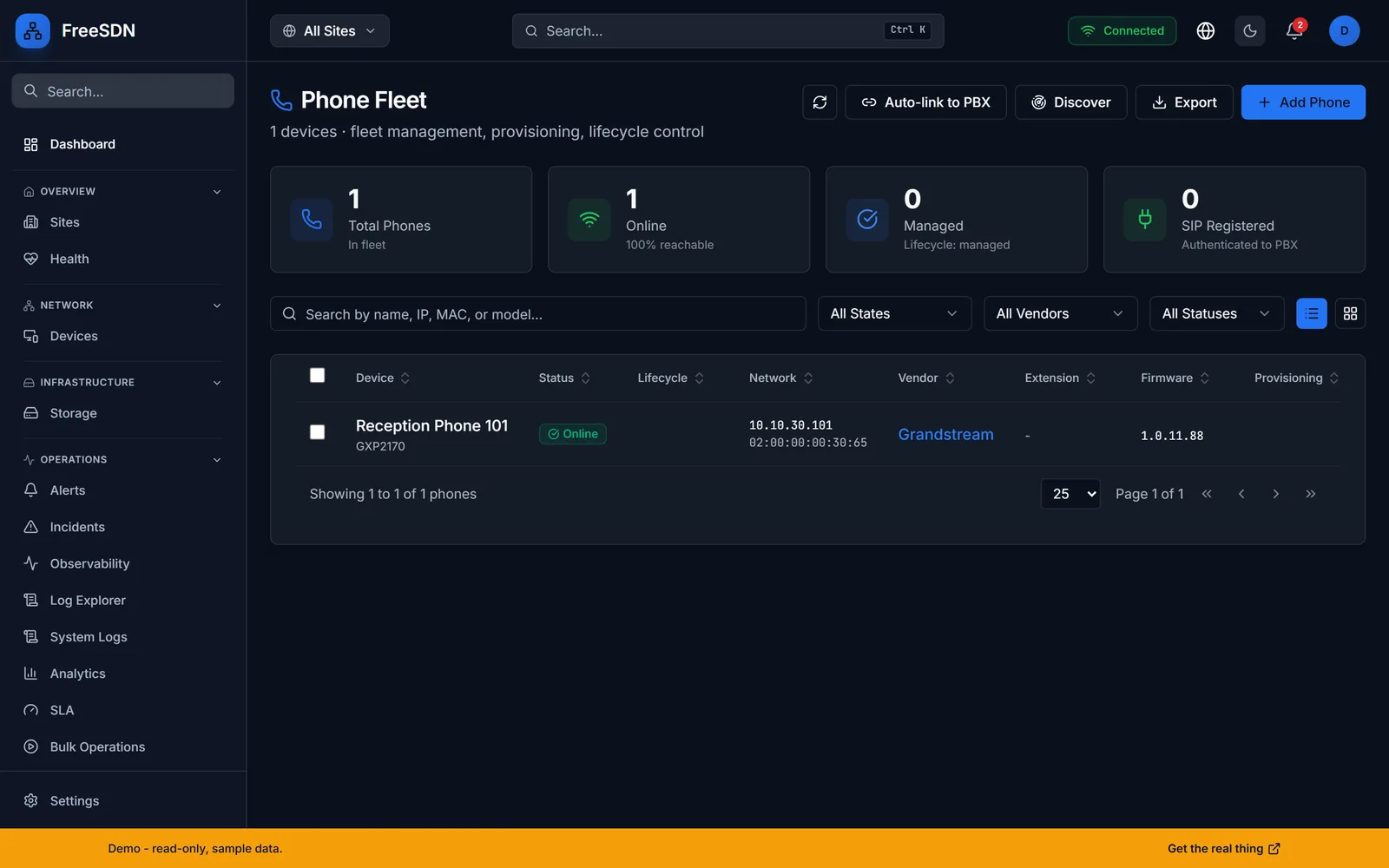Open the language globe icon

tap(1206, 31)
